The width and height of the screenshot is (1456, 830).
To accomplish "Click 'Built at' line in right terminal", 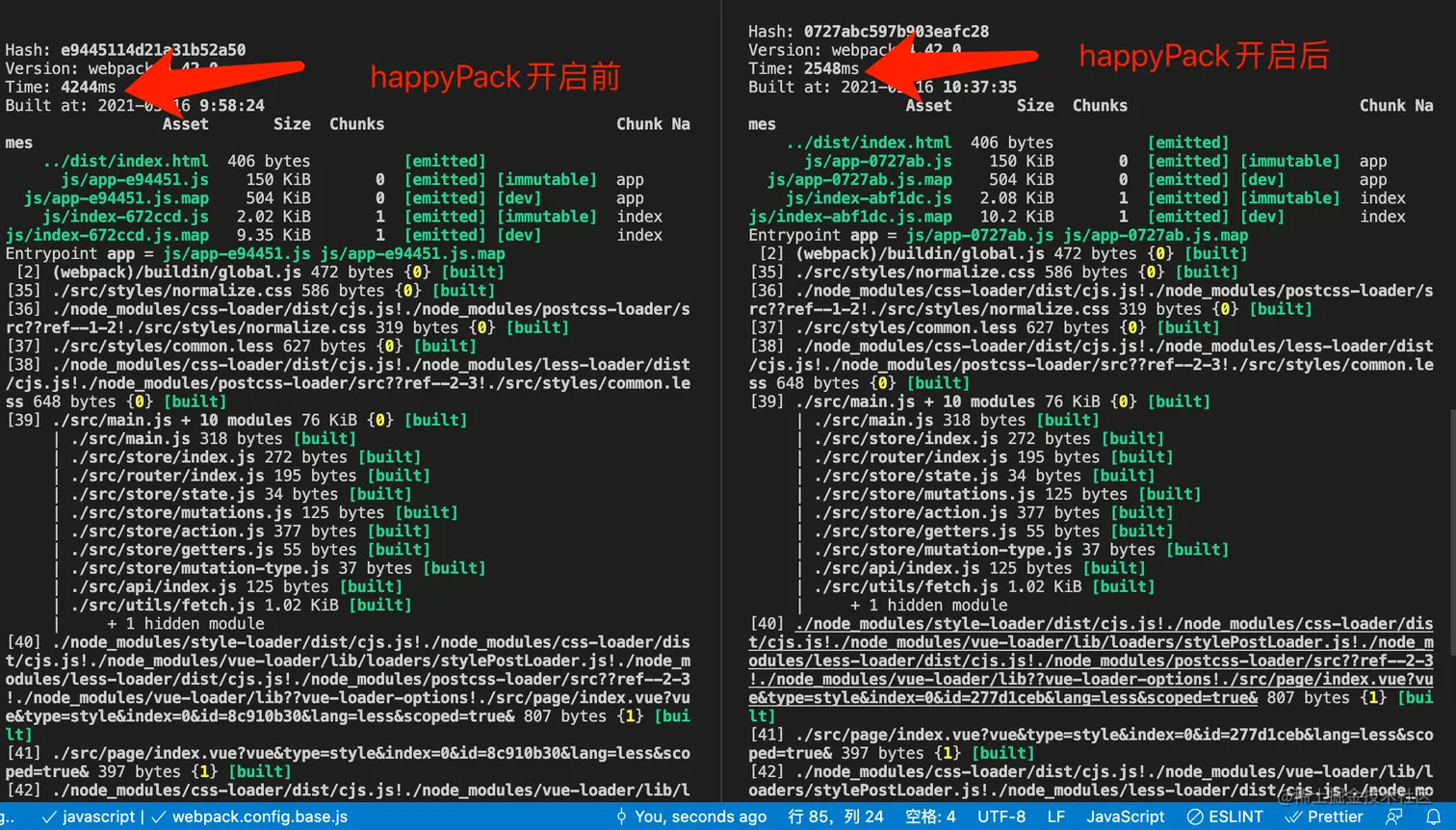I will [883, 87].
